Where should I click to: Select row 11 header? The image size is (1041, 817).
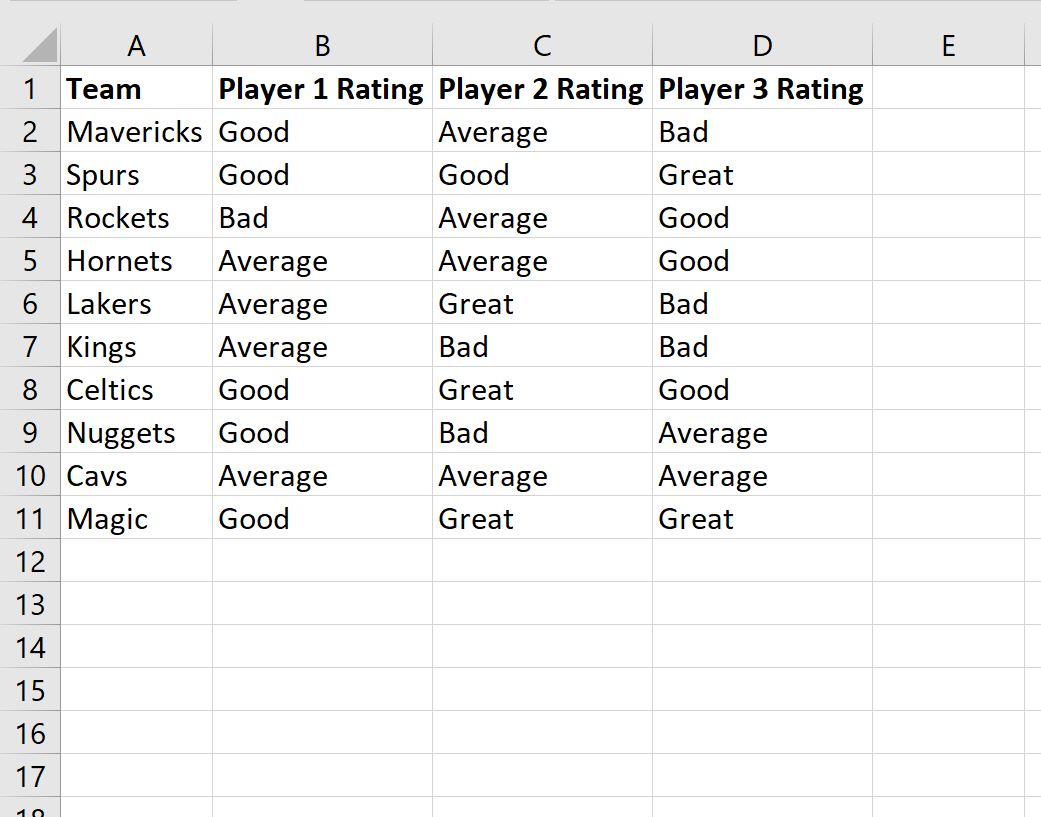point(30,519)
